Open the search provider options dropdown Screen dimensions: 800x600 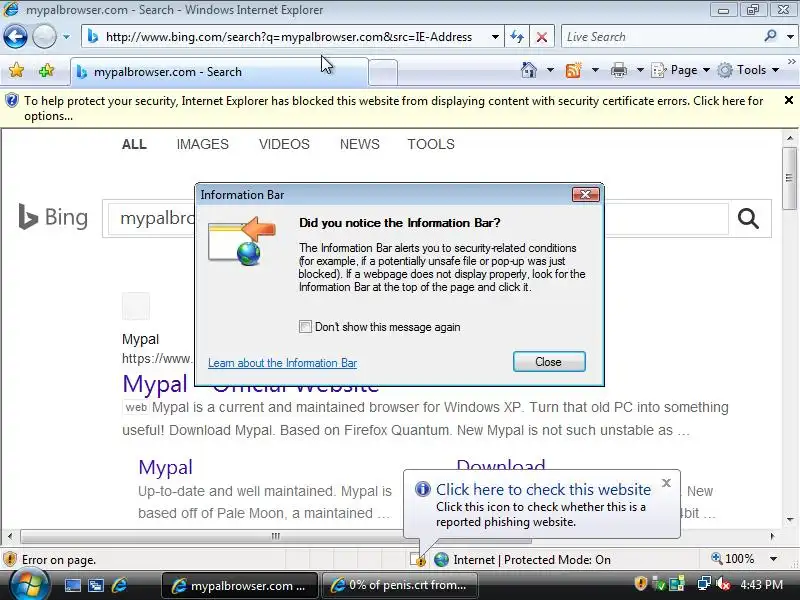[x=790, y=37]
